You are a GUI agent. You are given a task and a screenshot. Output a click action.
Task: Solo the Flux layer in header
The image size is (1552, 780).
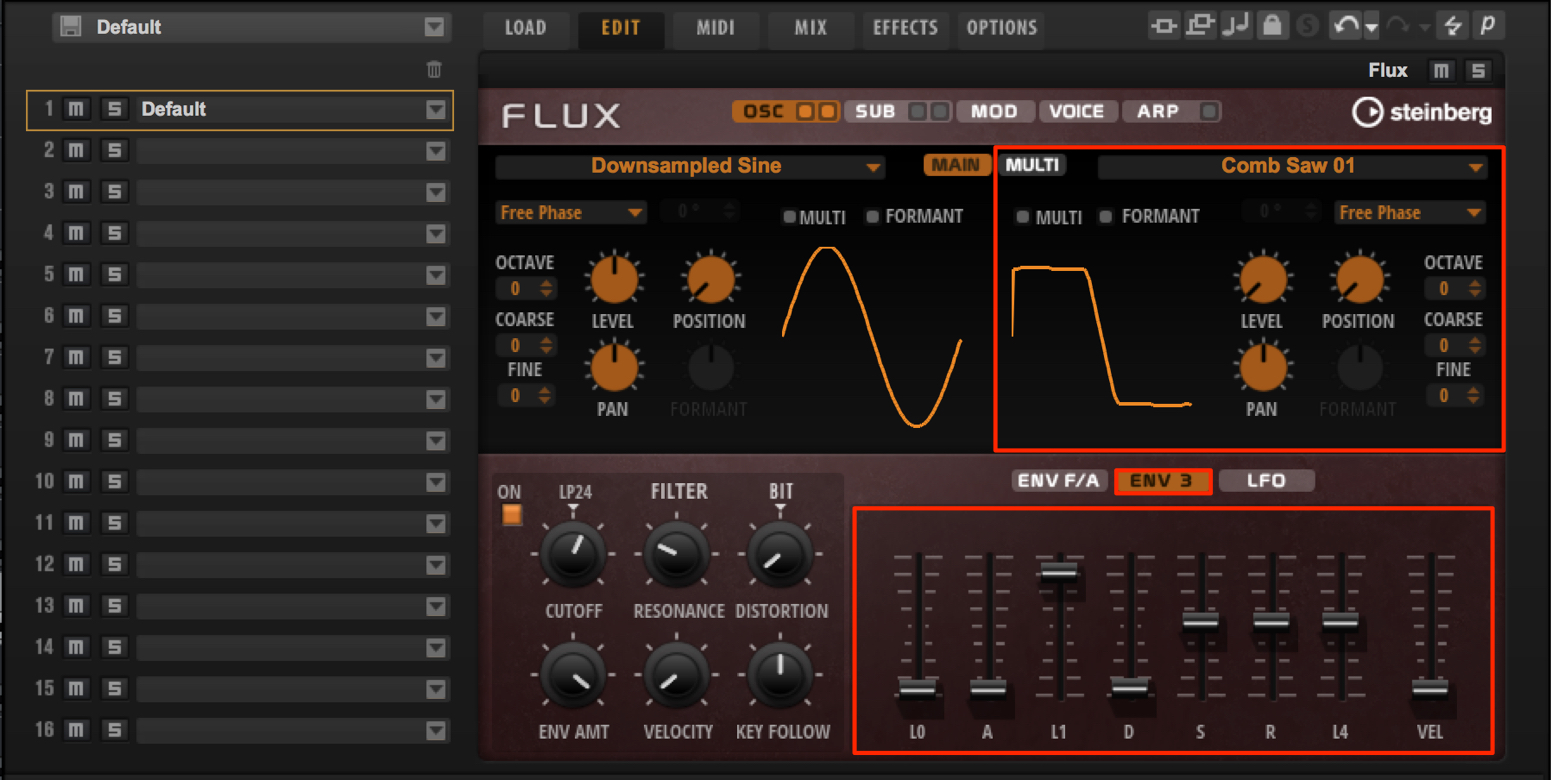coord(1477,70)
